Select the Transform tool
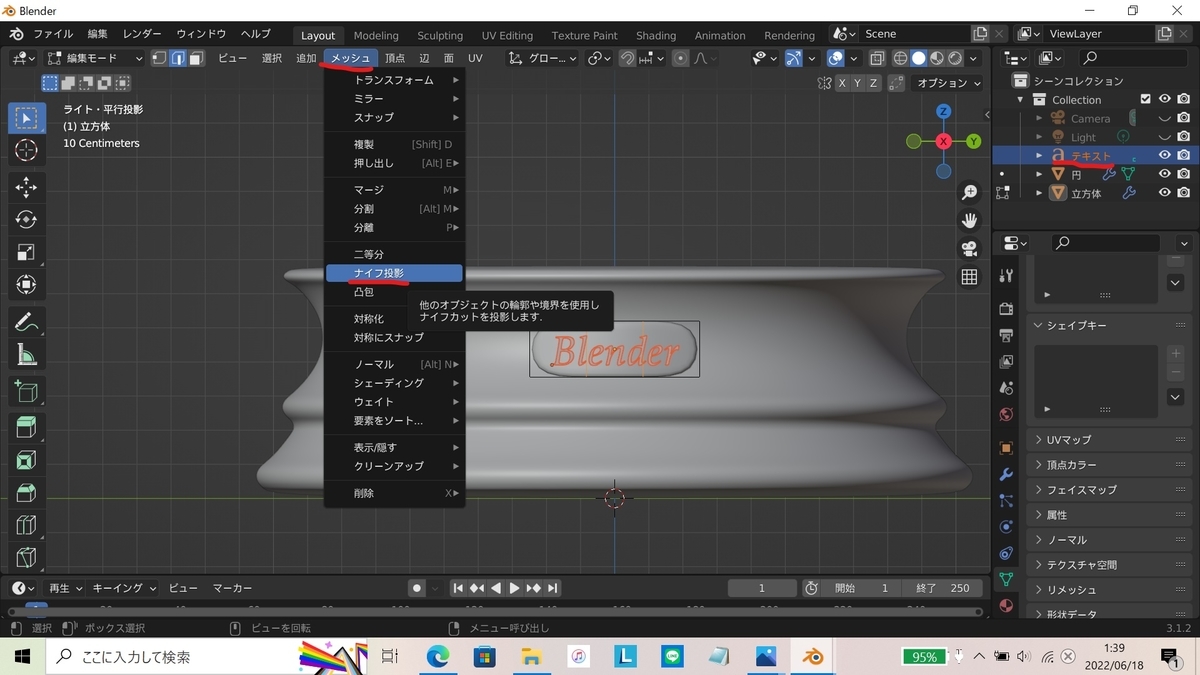This screenshot has width=1200, height=675. tap(27, 286)
